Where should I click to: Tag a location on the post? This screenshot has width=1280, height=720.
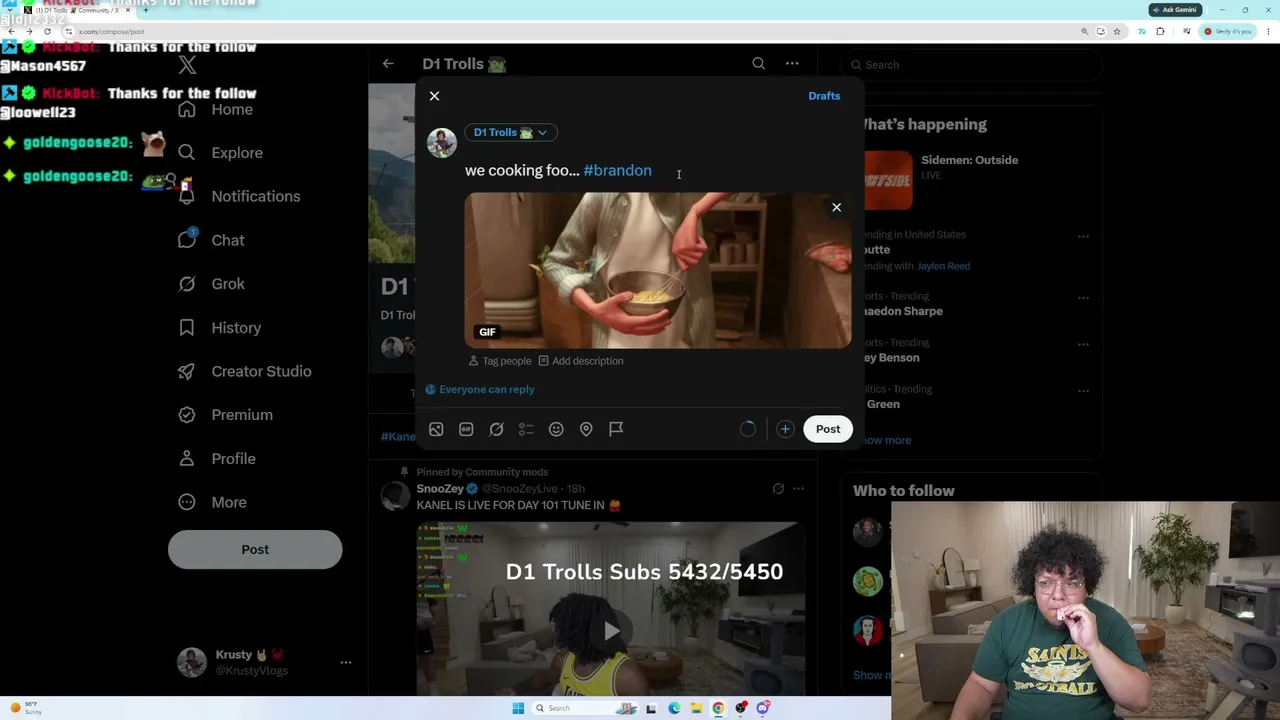tap(586, 429)
